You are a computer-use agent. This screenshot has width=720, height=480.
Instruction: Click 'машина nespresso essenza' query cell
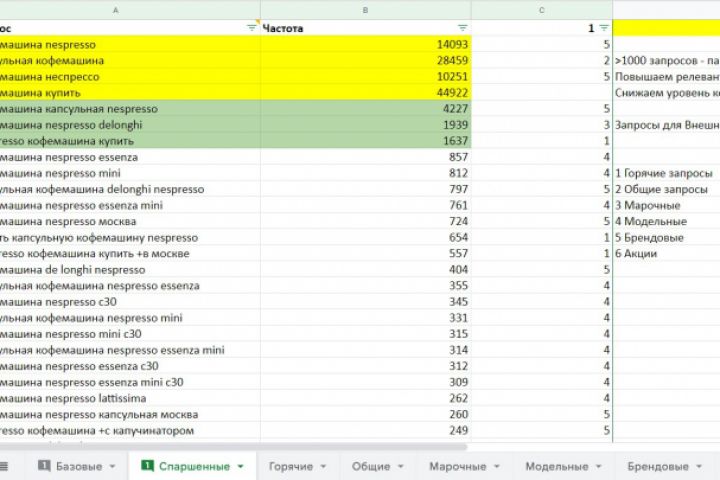pos(130,157)
